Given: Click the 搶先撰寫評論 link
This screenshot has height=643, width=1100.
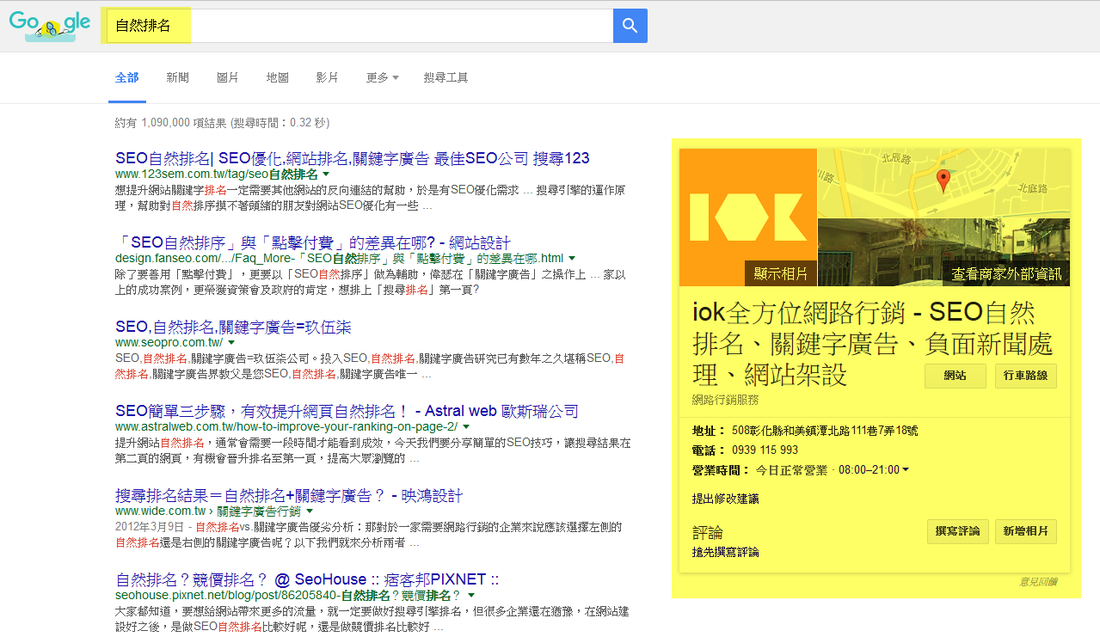Looking at the screenshot, I should (725, 553).
